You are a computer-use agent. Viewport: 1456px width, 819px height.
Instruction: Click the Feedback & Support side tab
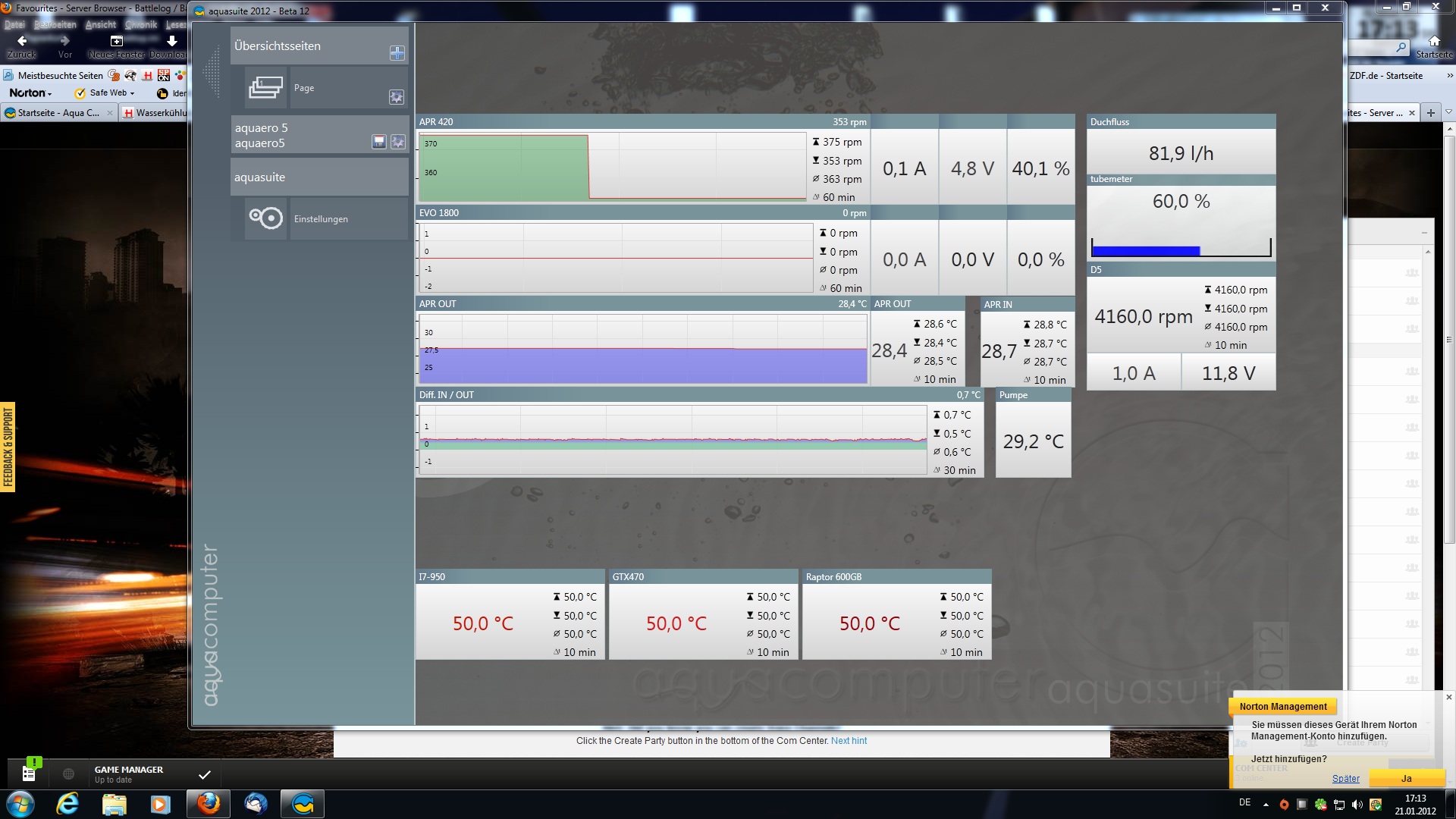pyautogui.click(x=8, y=447)
